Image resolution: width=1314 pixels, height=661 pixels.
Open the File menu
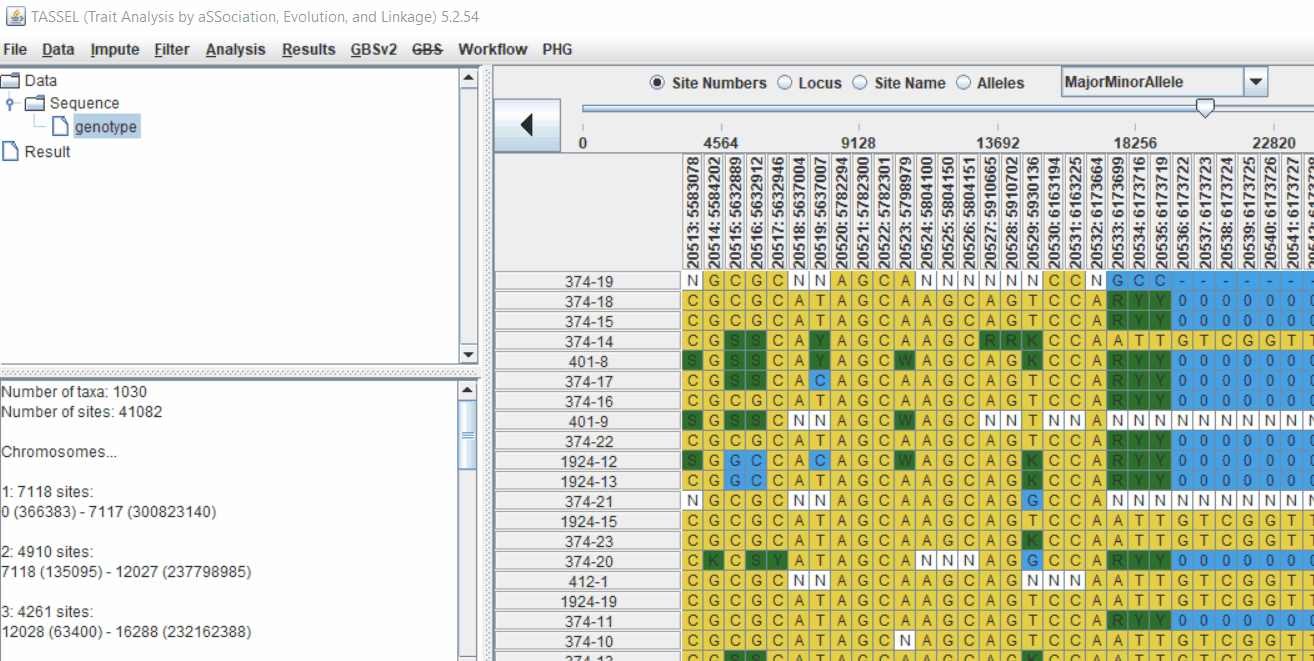click(15, 49)
